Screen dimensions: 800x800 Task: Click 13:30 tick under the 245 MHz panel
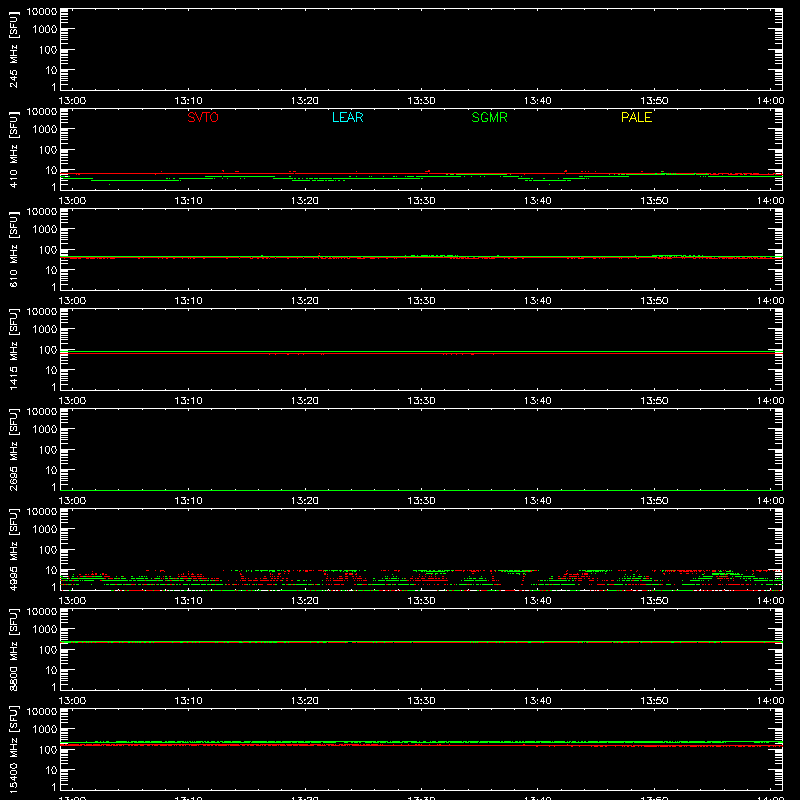(421, 101)
